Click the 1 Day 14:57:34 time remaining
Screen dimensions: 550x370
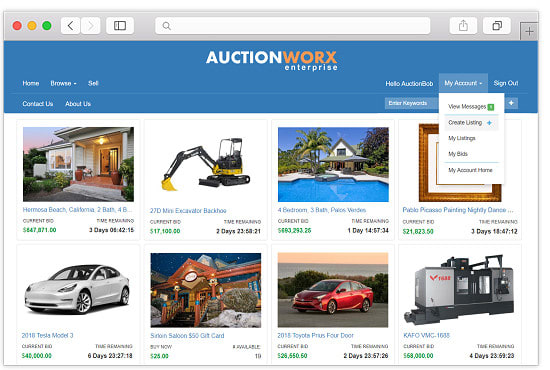tap(368, 230)
